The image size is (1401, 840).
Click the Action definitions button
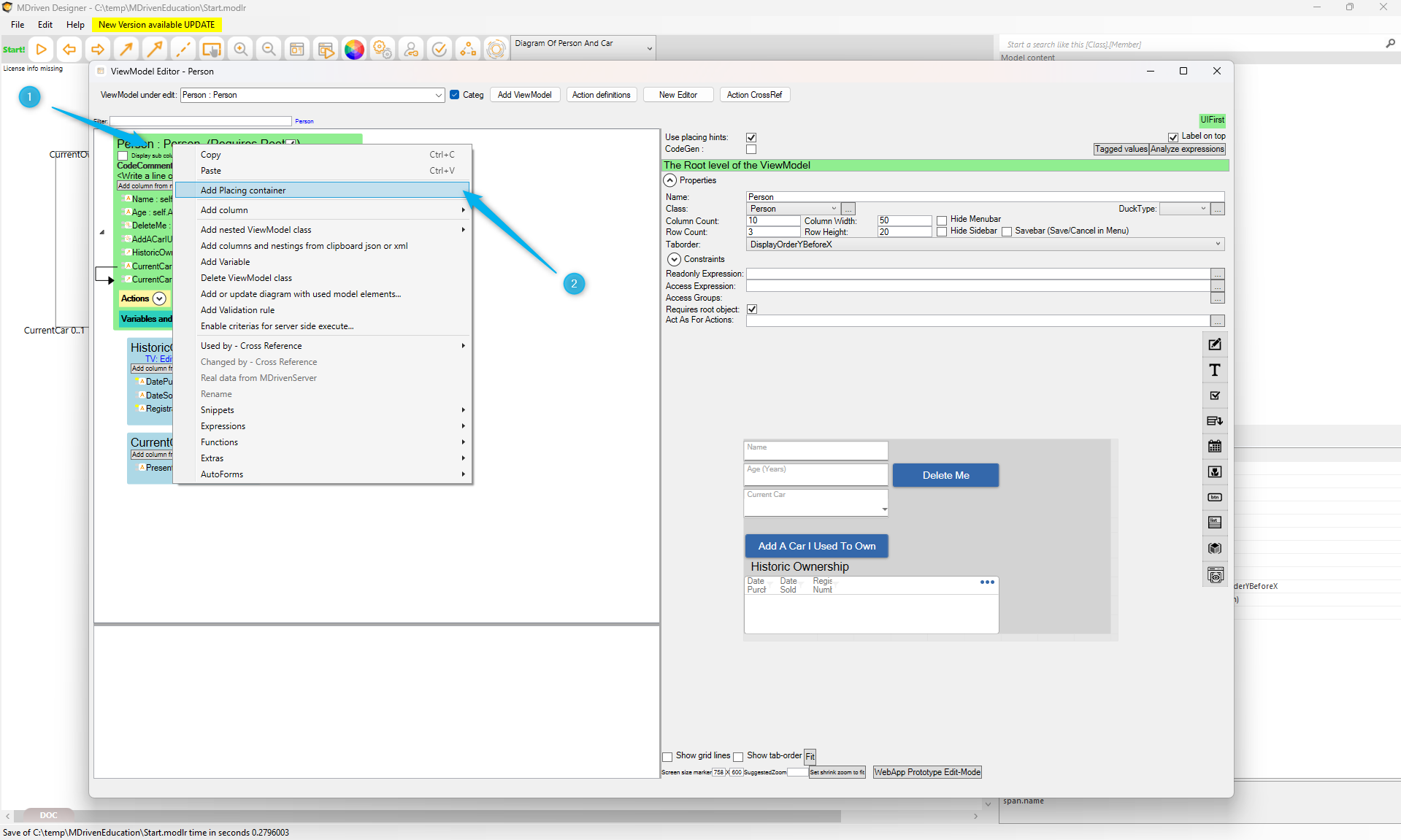(601, 95)
